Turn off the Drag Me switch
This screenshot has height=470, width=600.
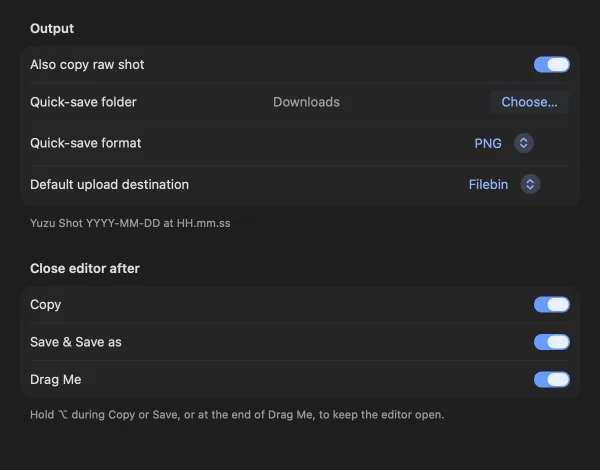click(x=551, y=380)
